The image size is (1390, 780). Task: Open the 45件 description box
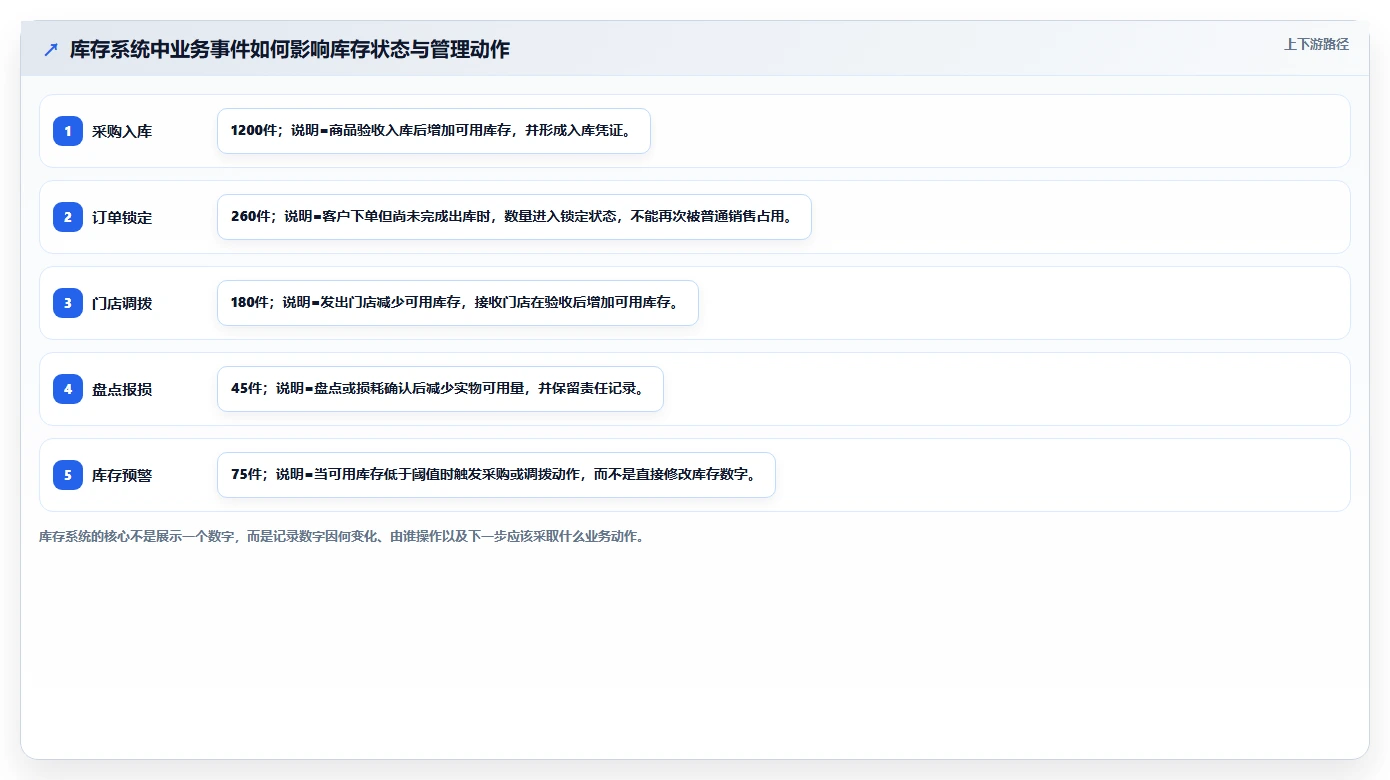[x=440, y=389]
